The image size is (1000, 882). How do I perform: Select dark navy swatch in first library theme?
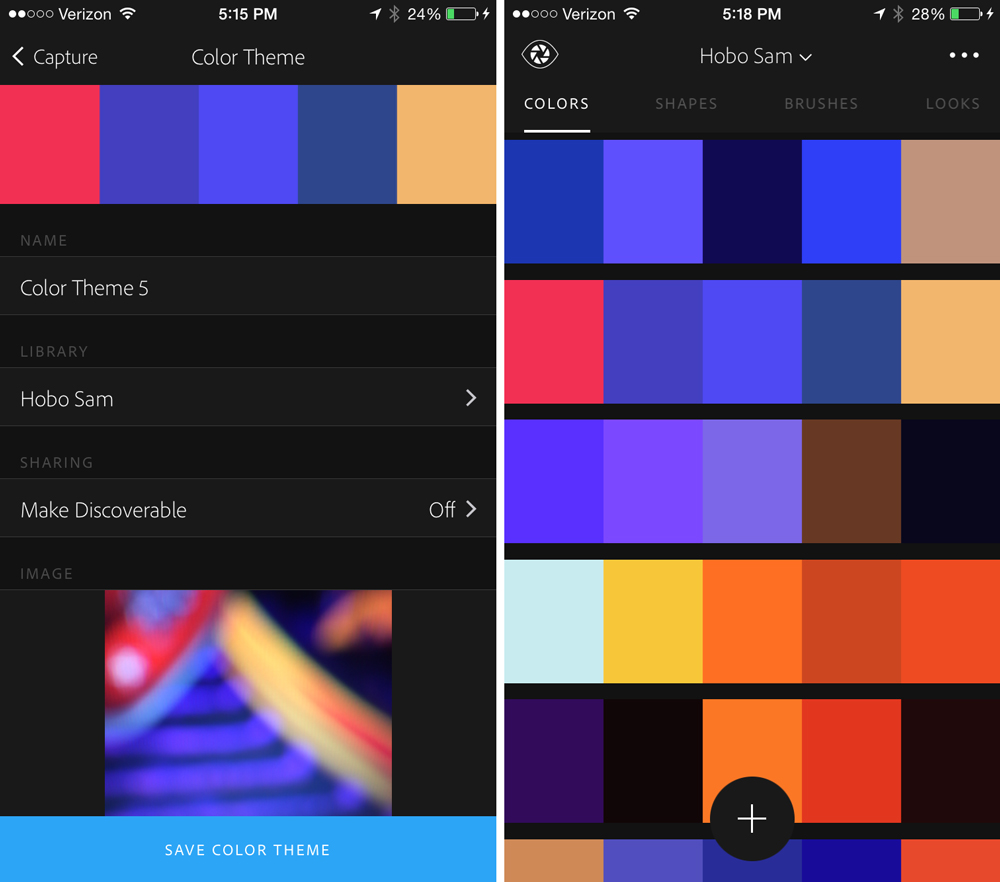(x=752, y=202)
